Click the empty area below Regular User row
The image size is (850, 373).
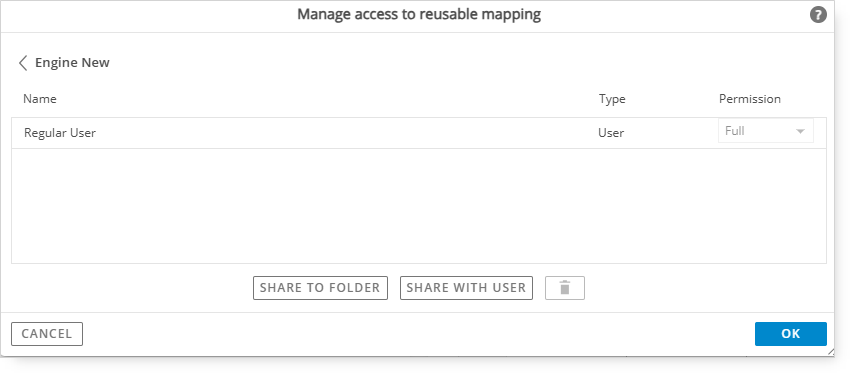pos(418,206)
